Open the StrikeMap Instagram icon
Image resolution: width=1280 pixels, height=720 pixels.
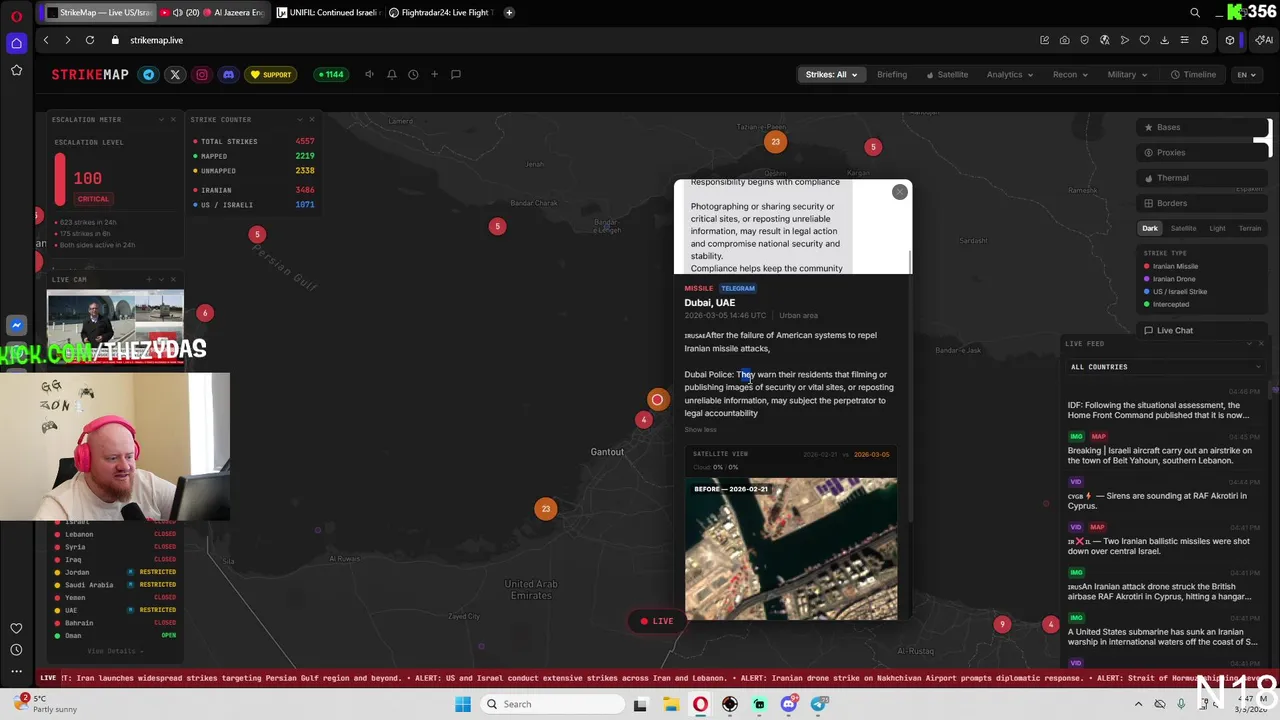coord(202,74)
